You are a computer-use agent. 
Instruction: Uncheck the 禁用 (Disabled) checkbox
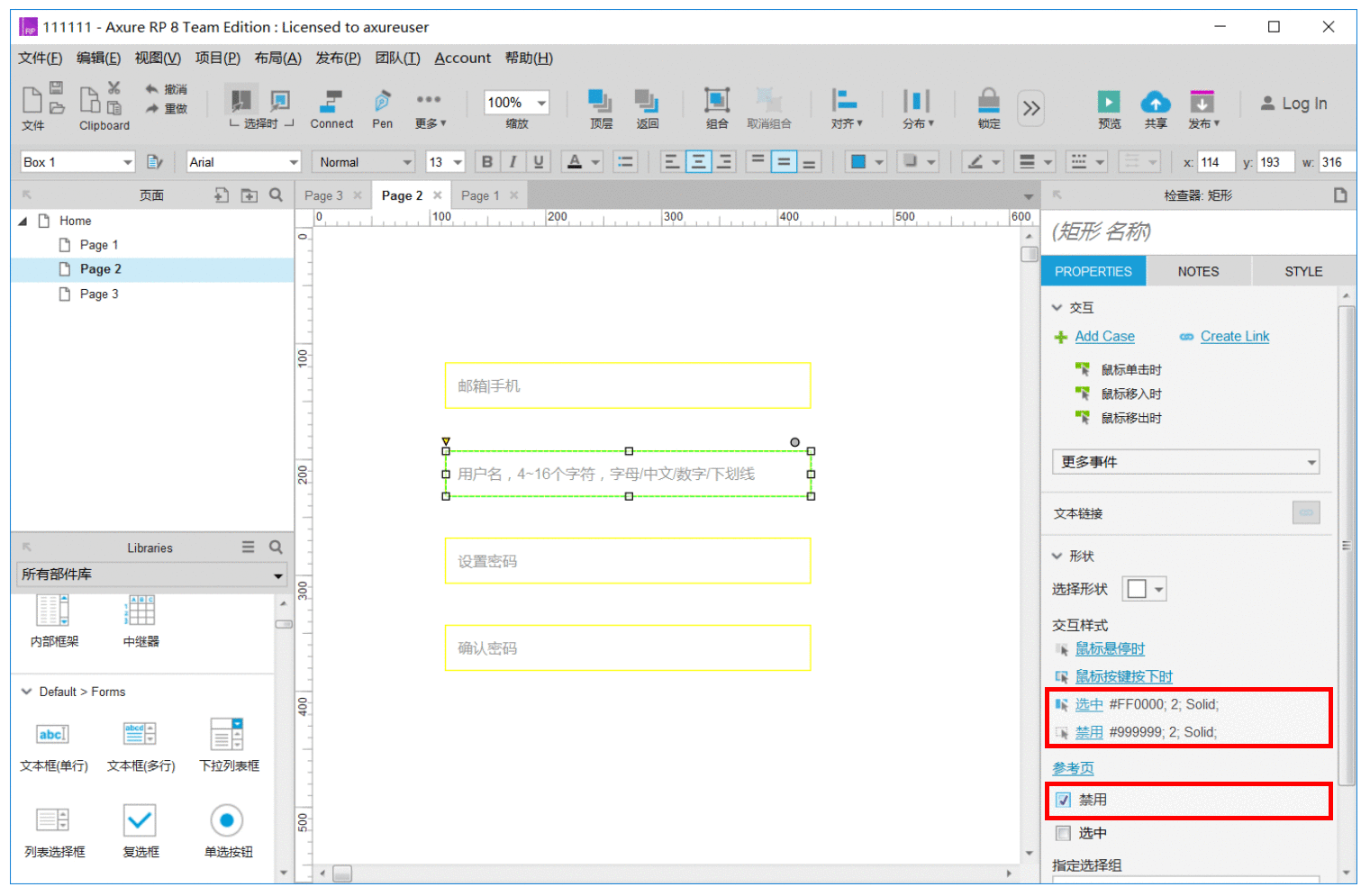1064,800
